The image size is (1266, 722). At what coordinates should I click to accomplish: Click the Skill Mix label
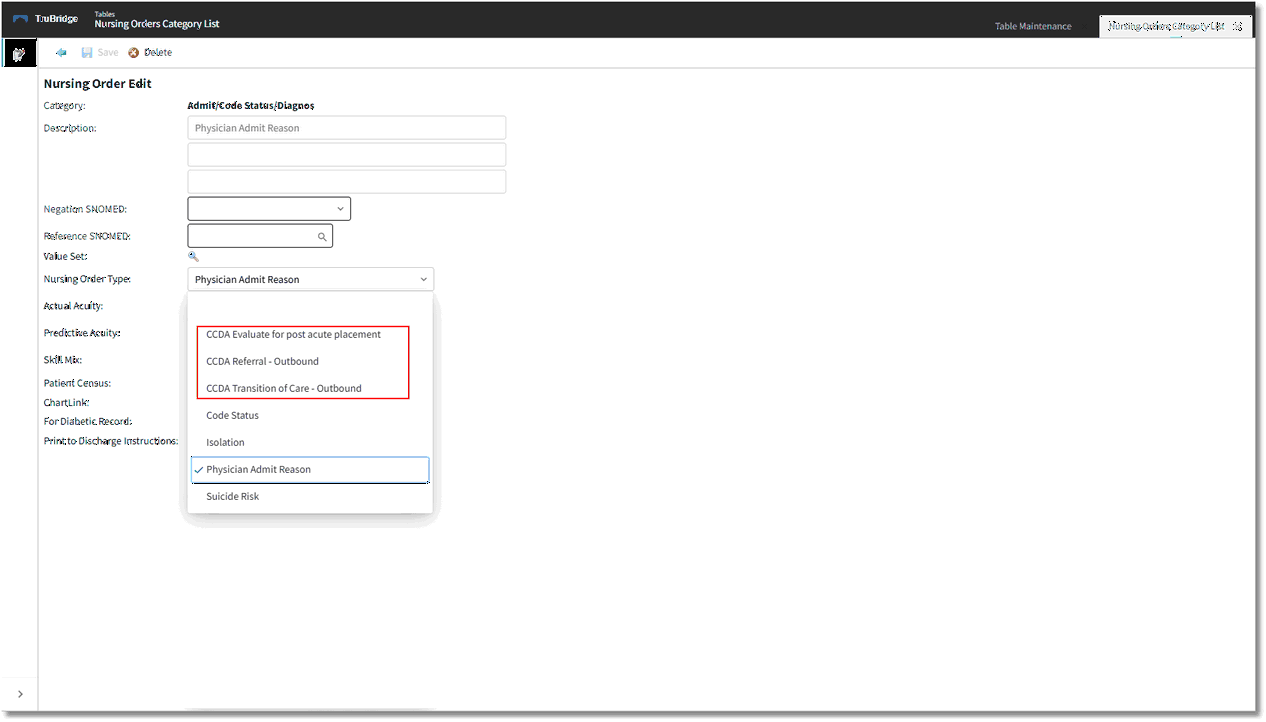point(62,360)
